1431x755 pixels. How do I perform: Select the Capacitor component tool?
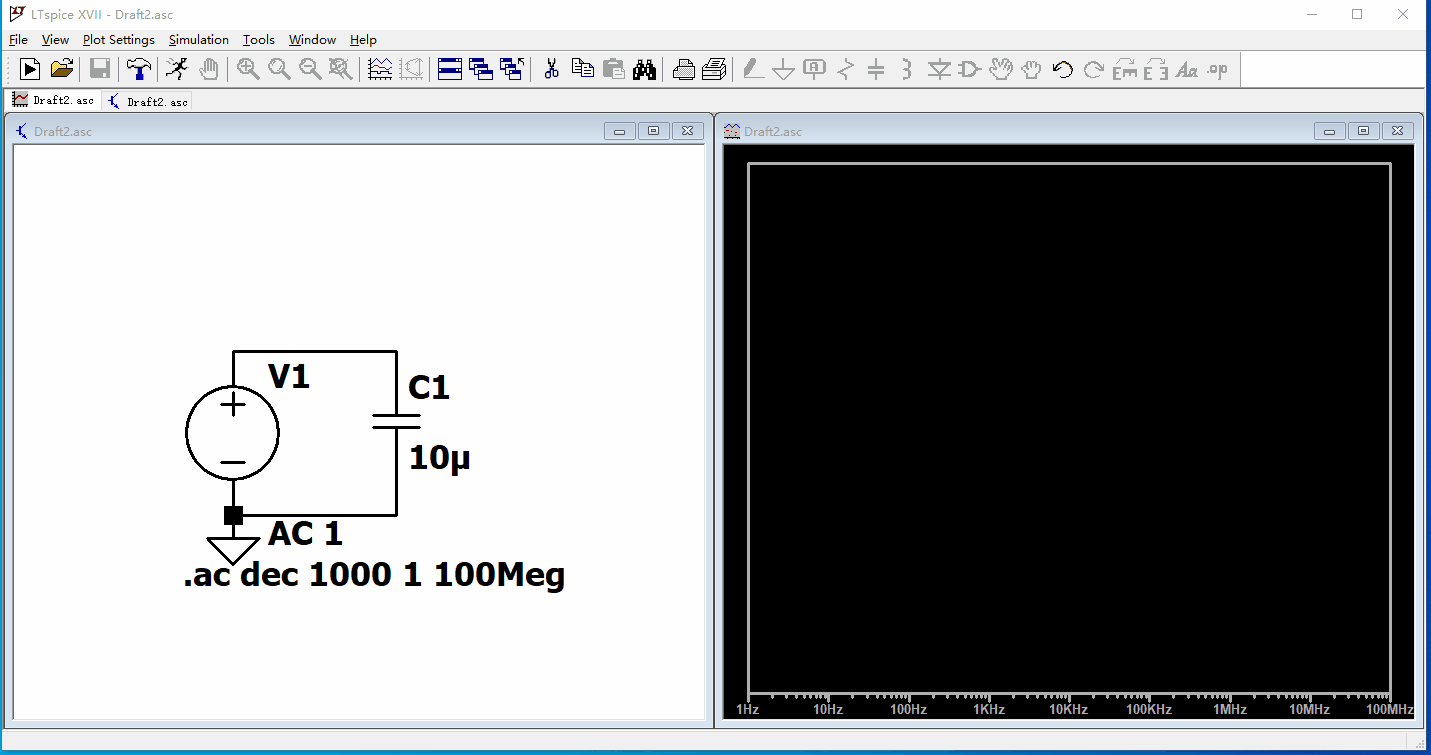coord(876,69)
